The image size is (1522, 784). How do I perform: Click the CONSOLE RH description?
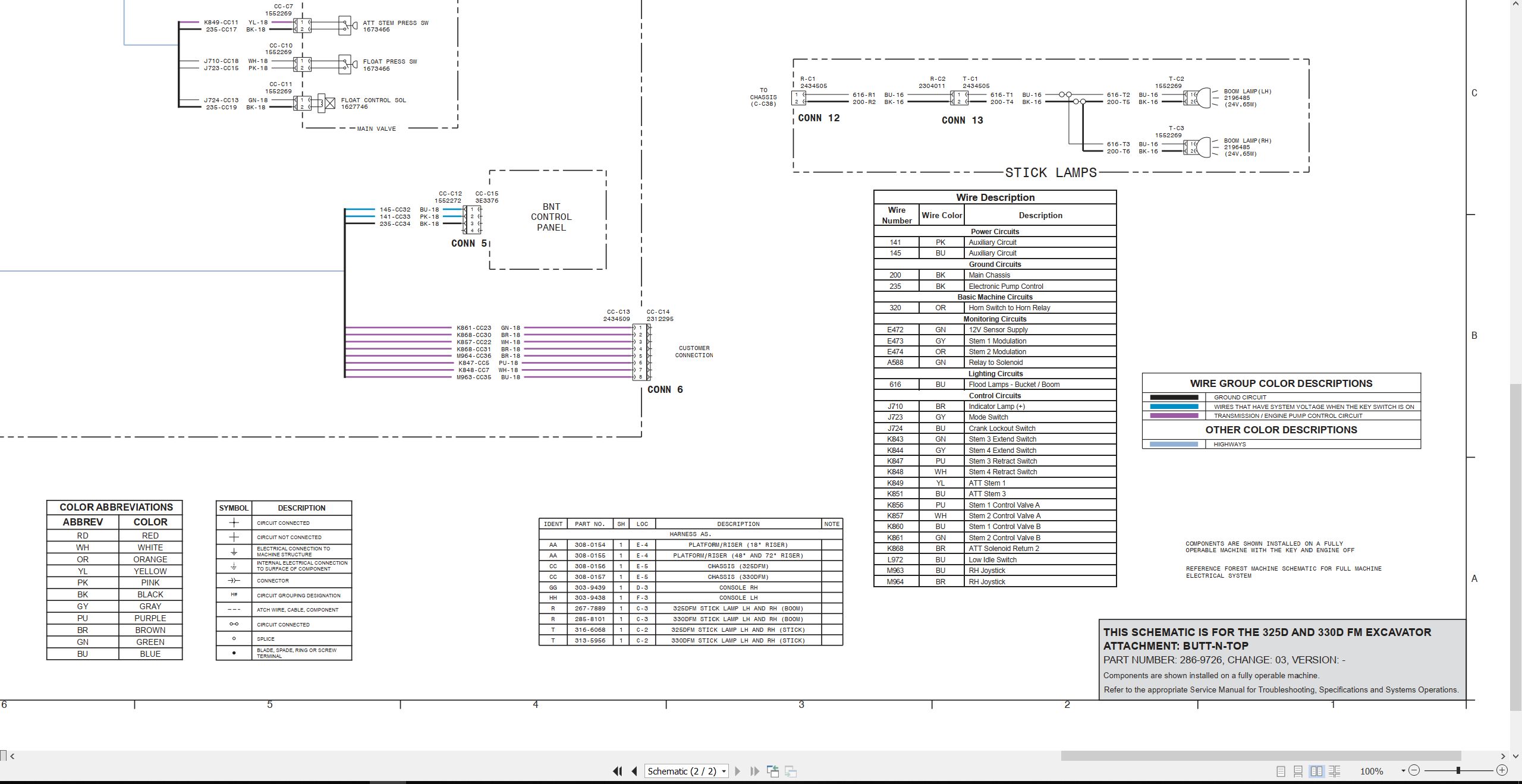(x=738, y=587)
